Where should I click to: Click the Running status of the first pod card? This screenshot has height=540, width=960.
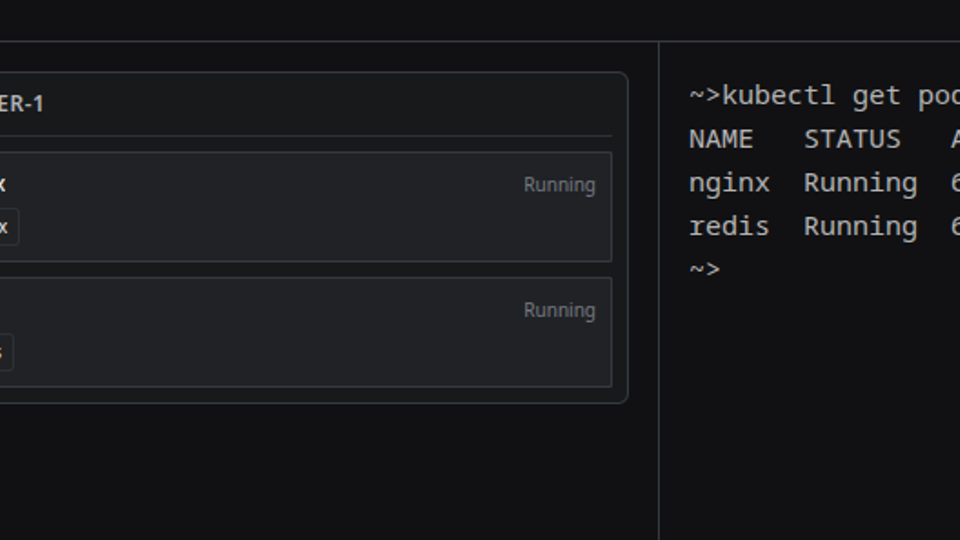point(559,185)
